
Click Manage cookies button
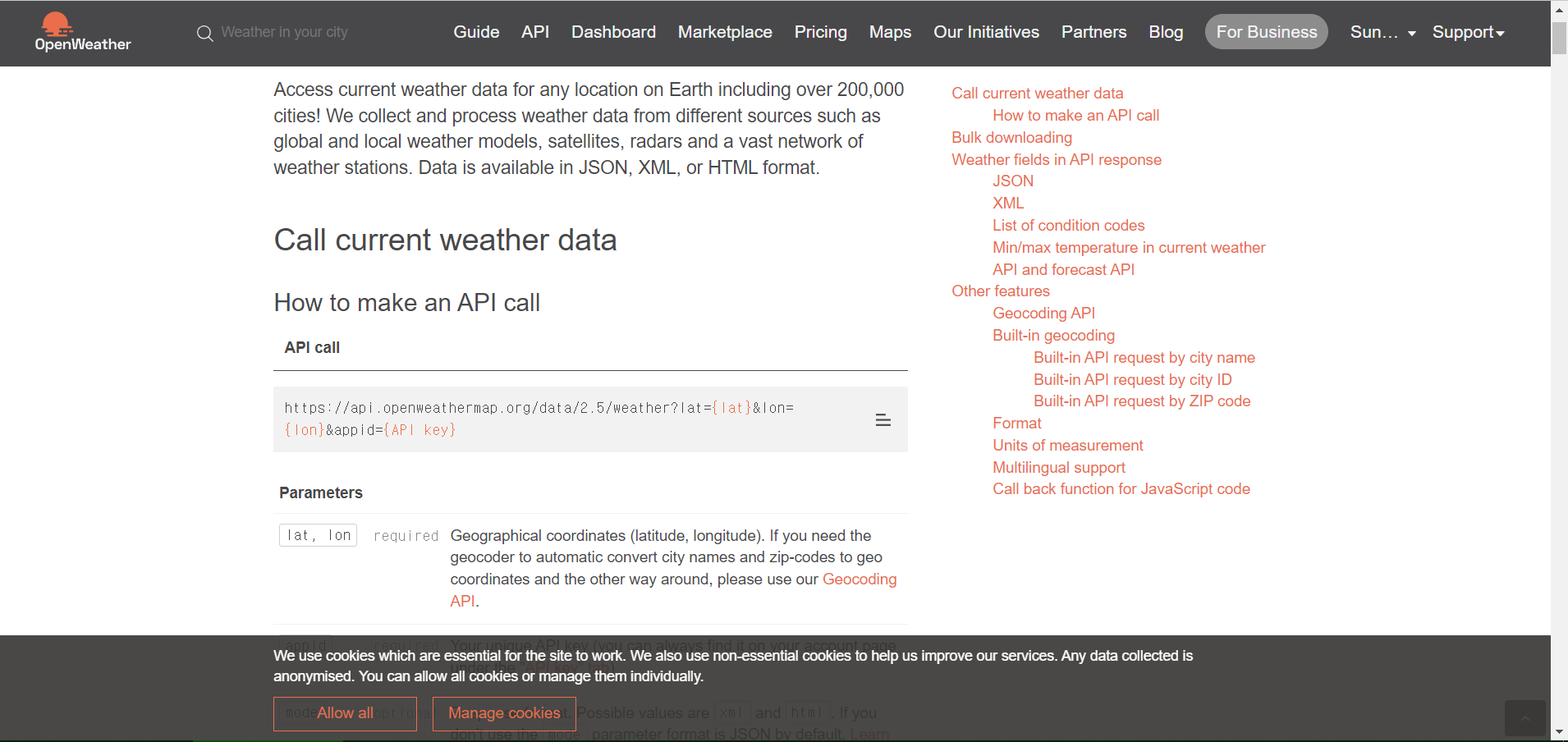point(504,713)
